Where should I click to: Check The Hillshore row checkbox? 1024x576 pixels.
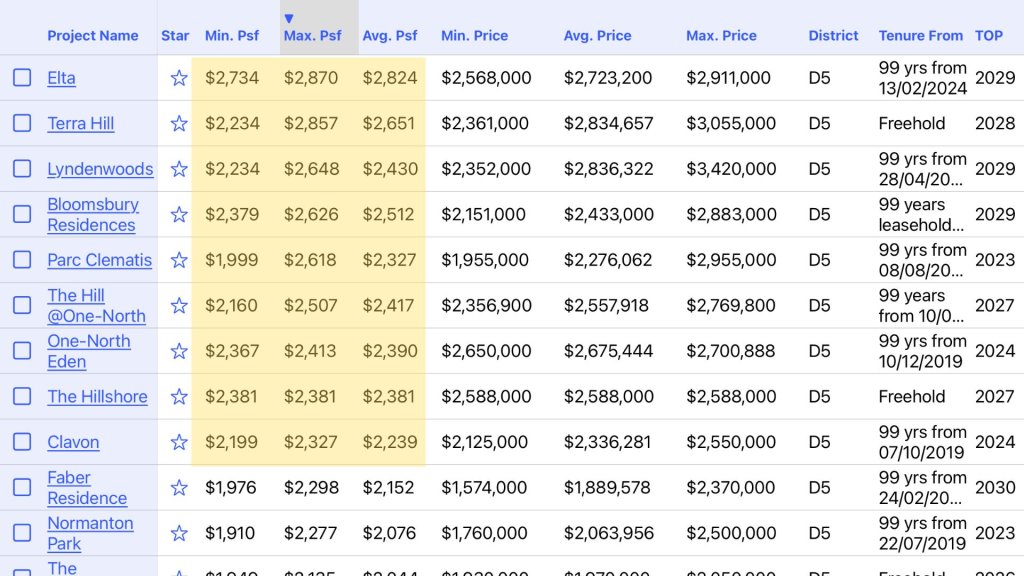click(x=22, y=396)
